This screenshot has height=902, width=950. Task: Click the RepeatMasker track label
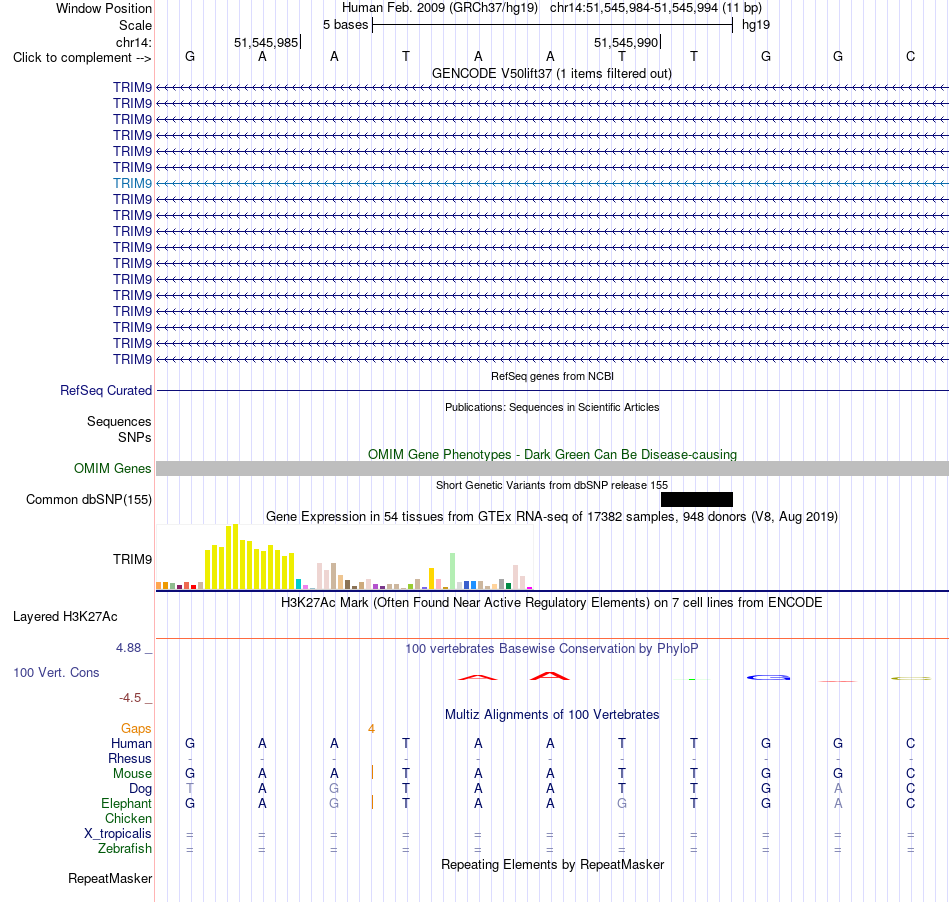(x=110, y=878)
